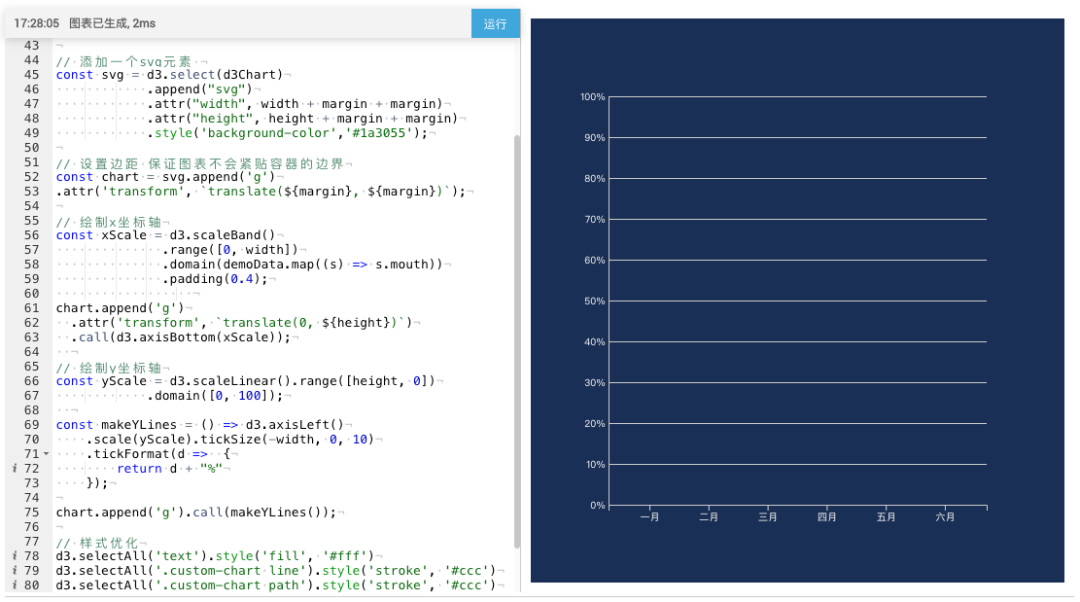Image resolution: width=1080 pixels, height=602 pixels.
Task: Click the blue 运行 run button
Action: coord(495,24)
